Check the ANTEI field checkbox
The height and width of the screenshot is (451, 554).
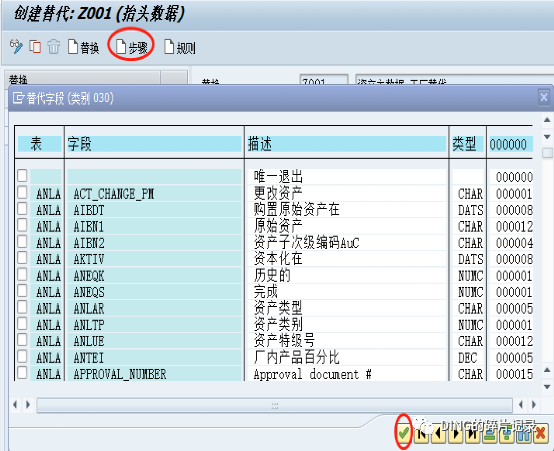[x=22, y=356]
